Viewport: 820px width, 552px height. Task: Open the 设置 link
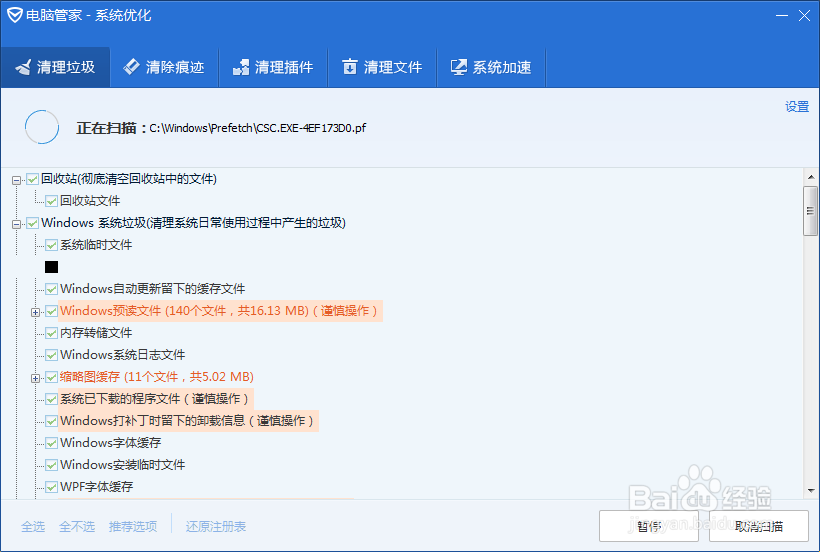tap(797, 107)
